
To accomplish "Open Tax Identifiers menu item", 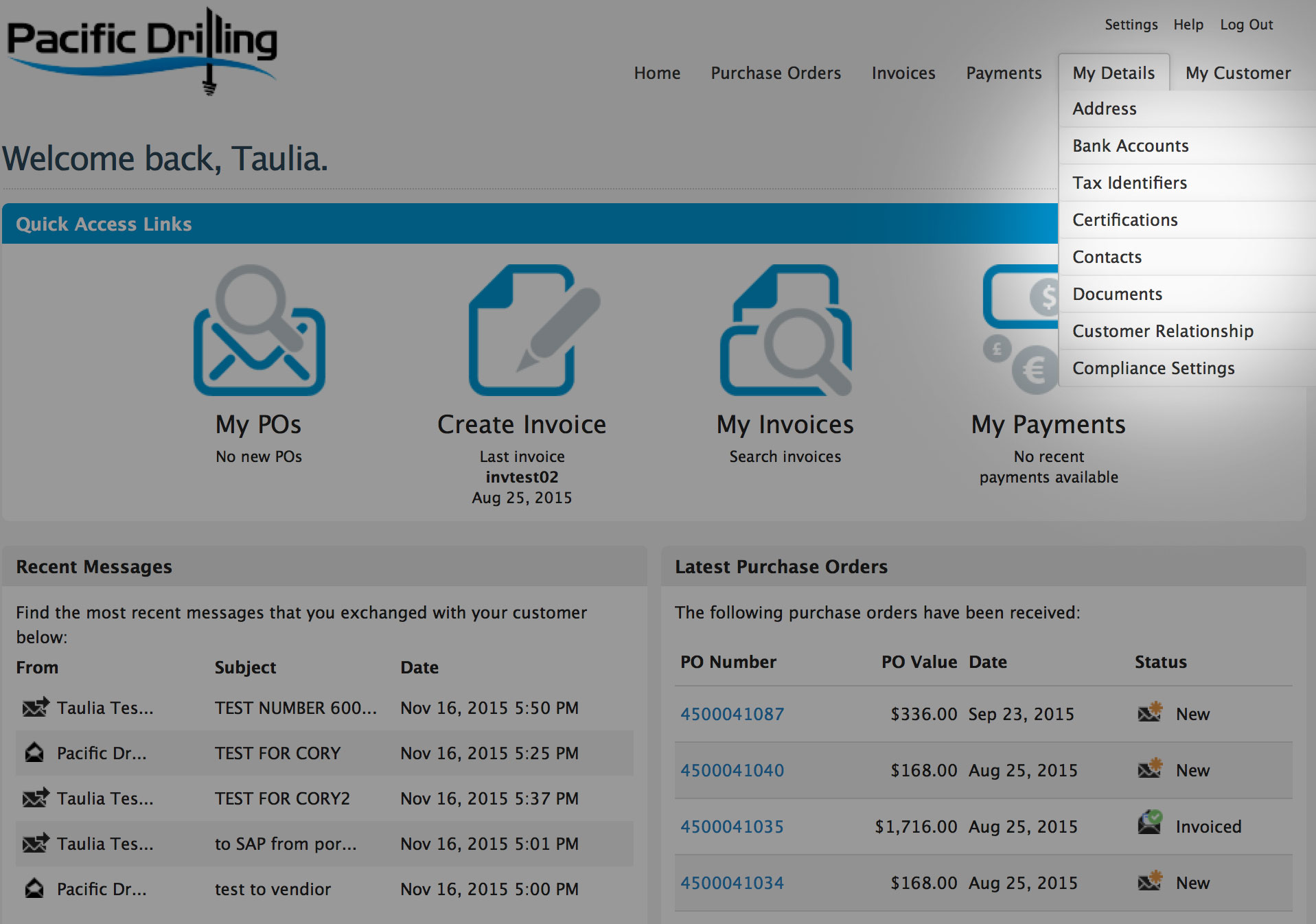I will (x=1187, y=183).
